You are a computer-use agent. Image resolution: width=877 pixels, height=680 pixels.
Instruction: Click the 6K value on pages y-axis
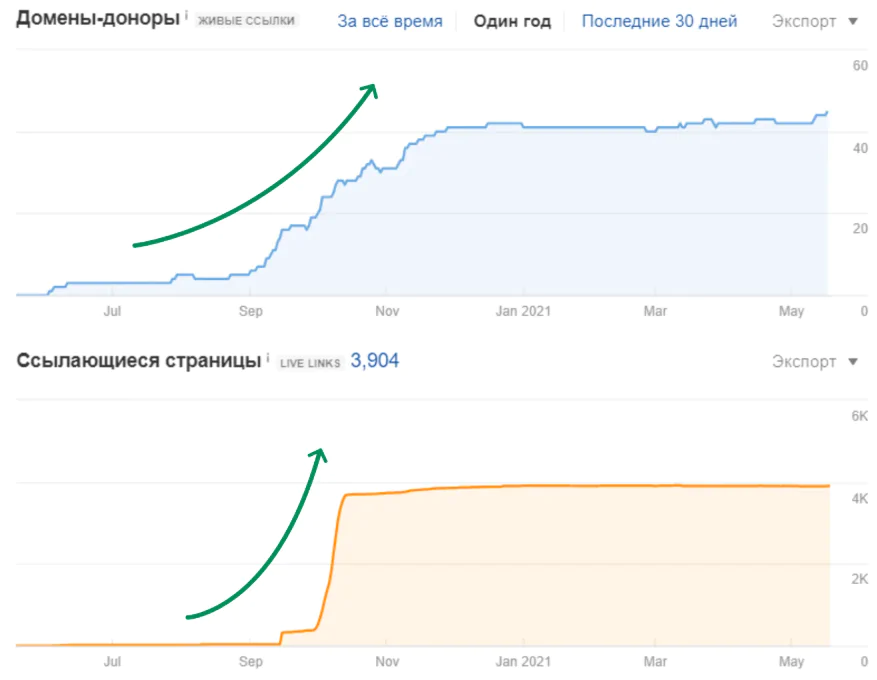858,416
